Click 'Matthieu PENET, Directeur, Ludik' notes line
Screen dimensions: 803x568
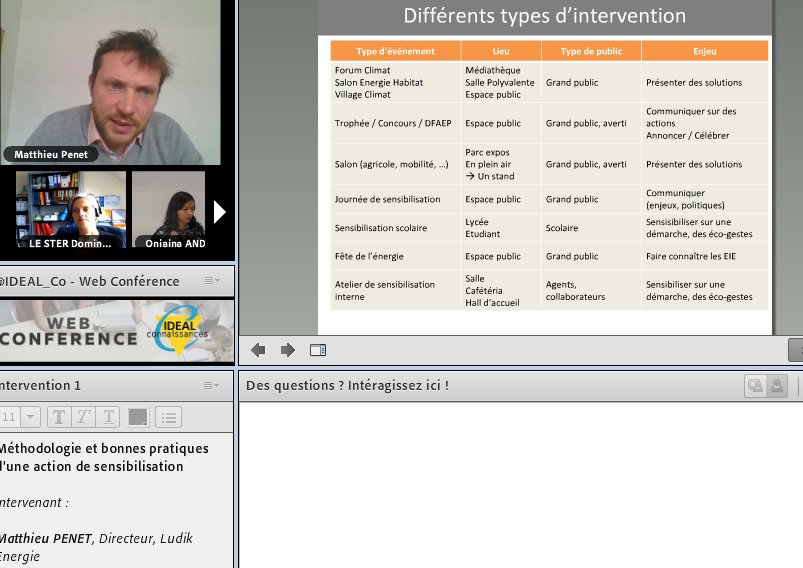(96, 538)
